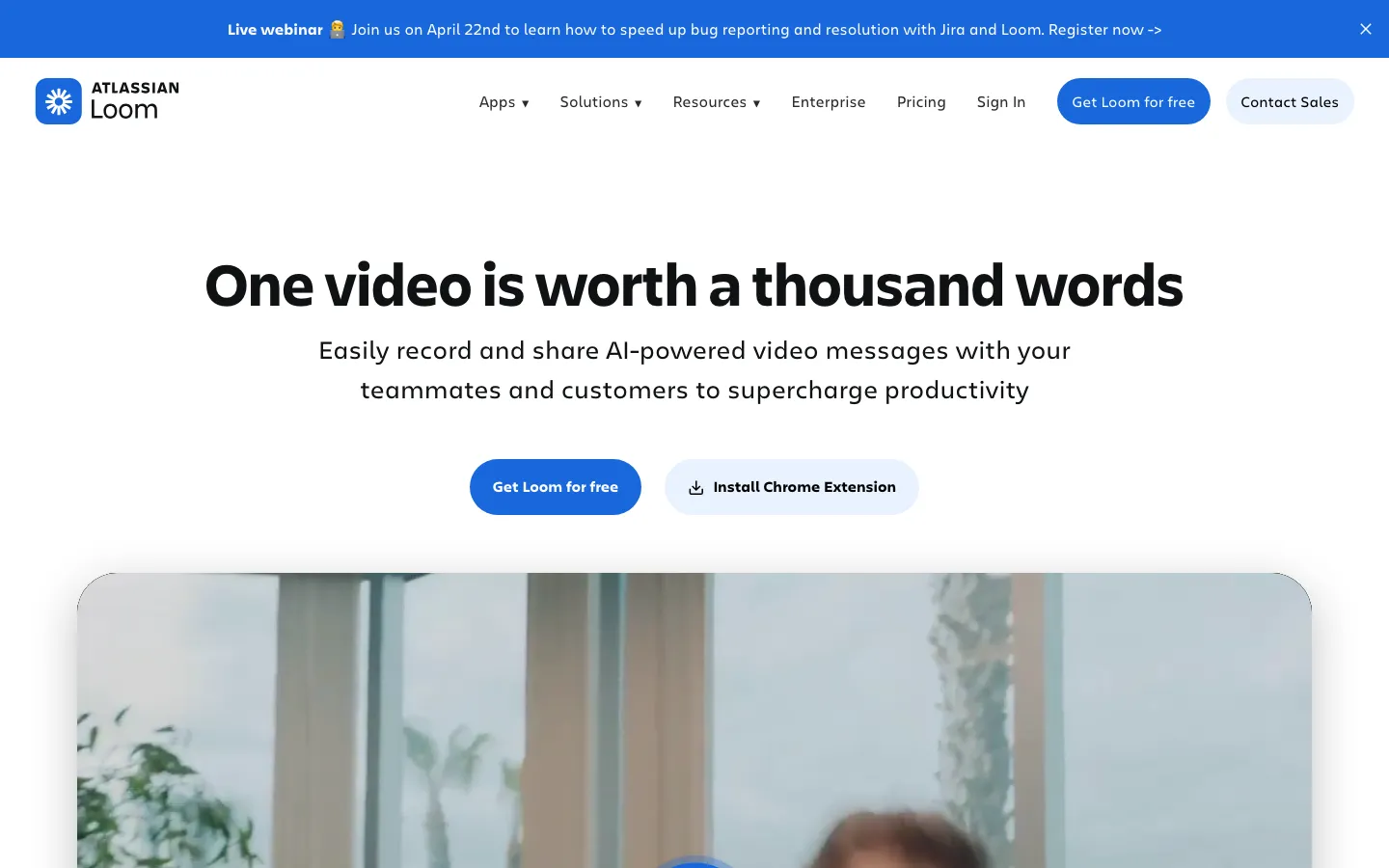The height and width of the screenshot is (868, 1389).
Task: Dismiss the webinar banner with the X
Action: 1365,29
